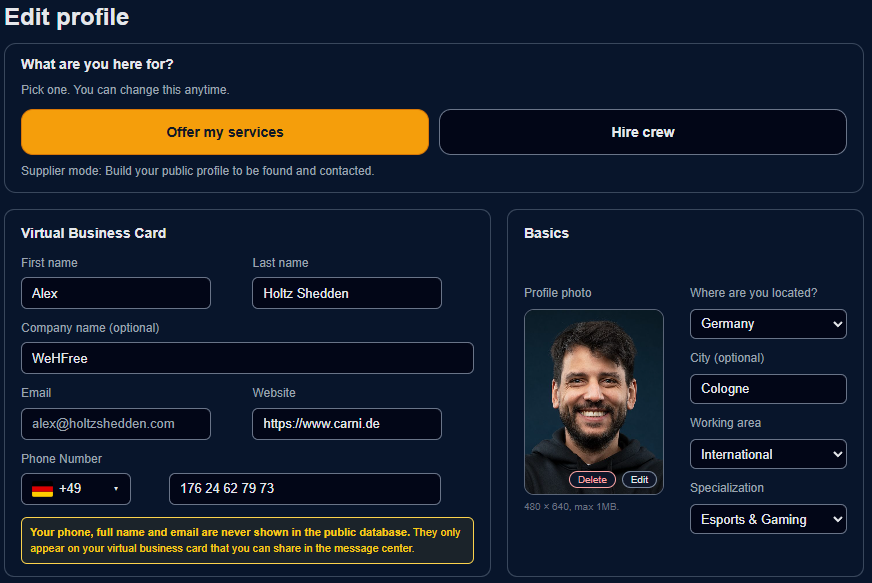Click the phone number input field
The image size is (872, 583).
[x=304, y=489]
